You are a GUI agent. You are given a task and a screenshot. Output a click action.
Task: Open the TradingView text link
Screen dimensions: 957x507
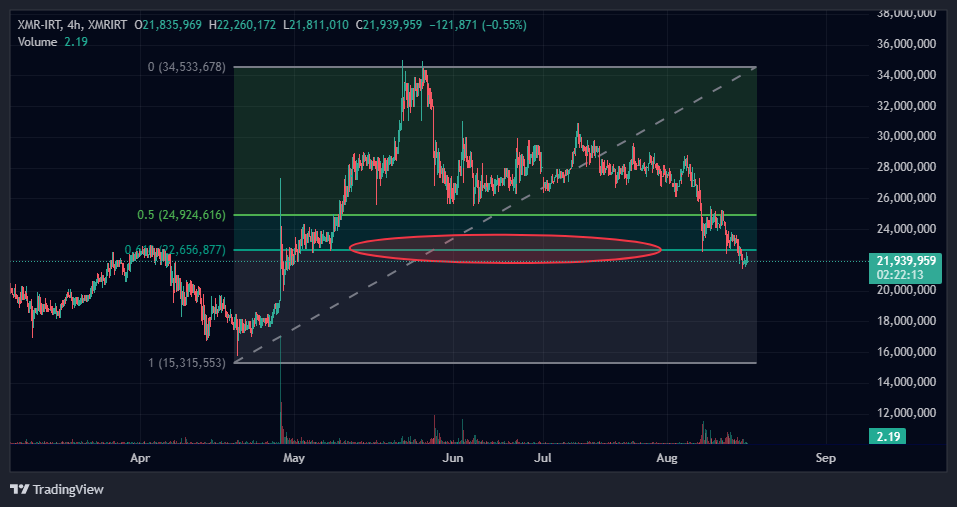click(68, 489)
